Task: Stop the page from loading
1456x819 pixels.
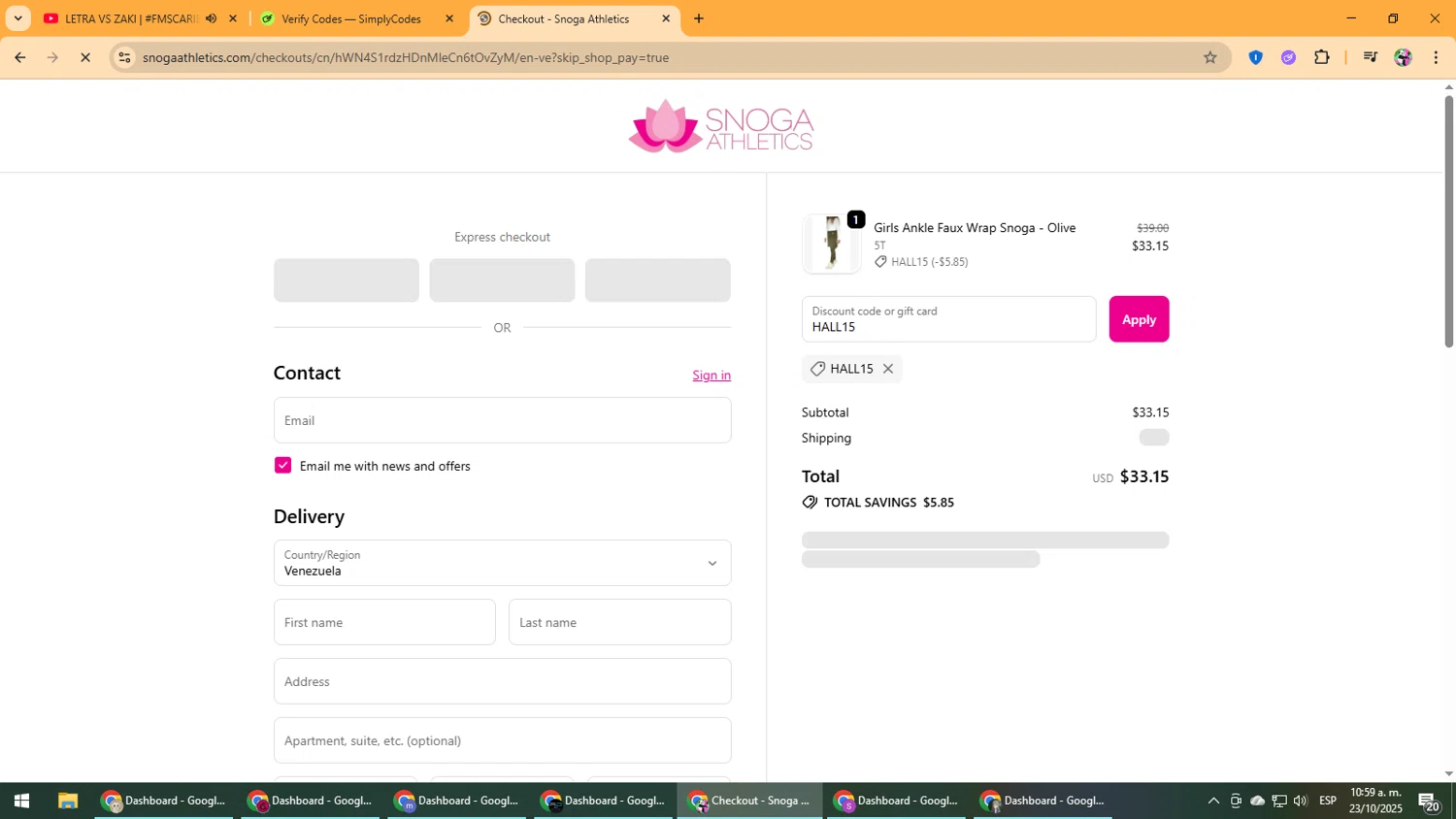Action: (85, 57)
